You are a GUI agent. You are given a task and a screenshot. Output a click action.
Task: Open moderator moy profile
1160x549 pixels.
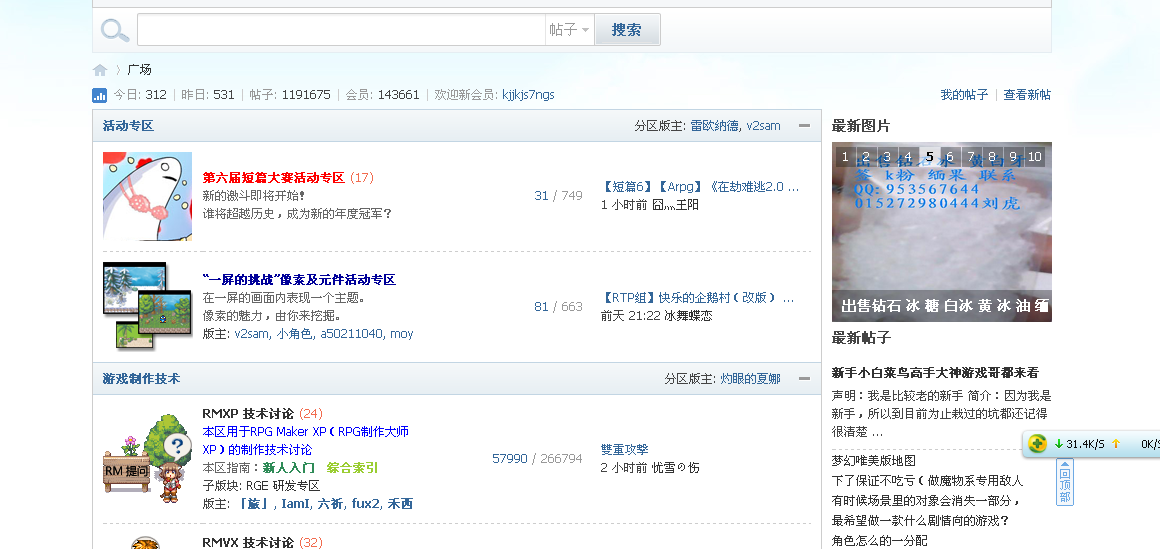click(402, 334)
